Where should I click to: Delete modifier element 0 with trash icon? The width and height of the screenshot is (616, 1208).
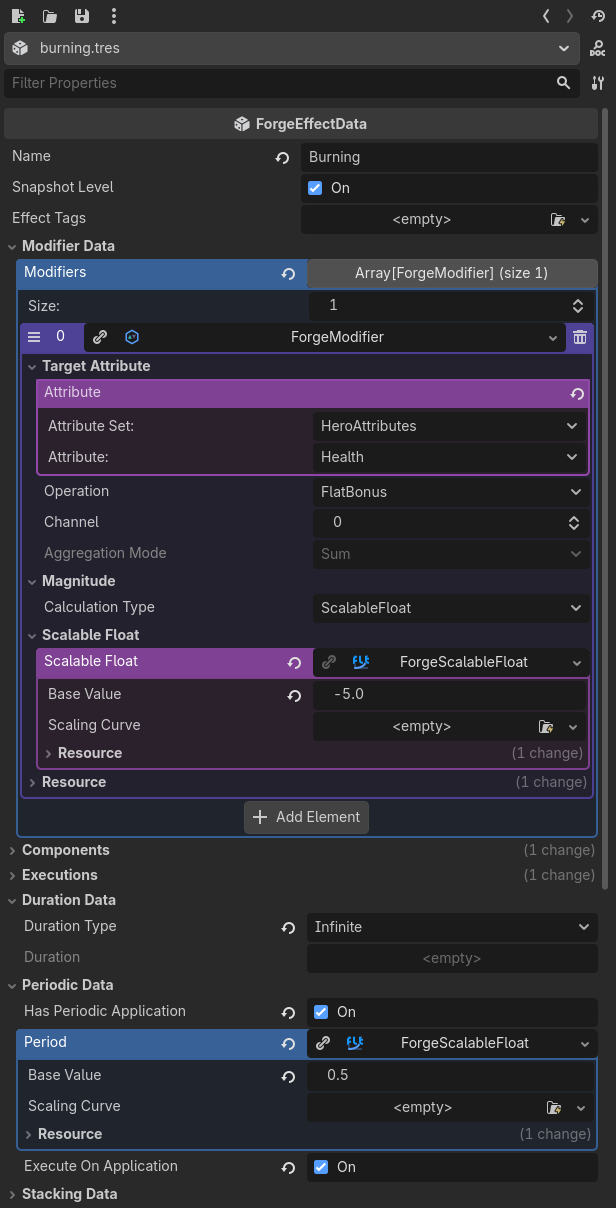tap(580, 338)
